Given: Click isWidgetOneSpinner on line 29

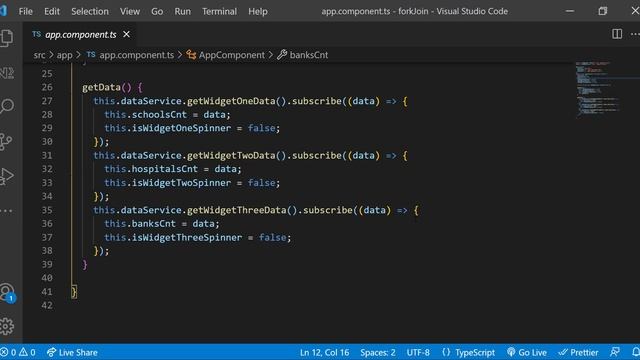Looking at the screenshot, I should [182, 128].
